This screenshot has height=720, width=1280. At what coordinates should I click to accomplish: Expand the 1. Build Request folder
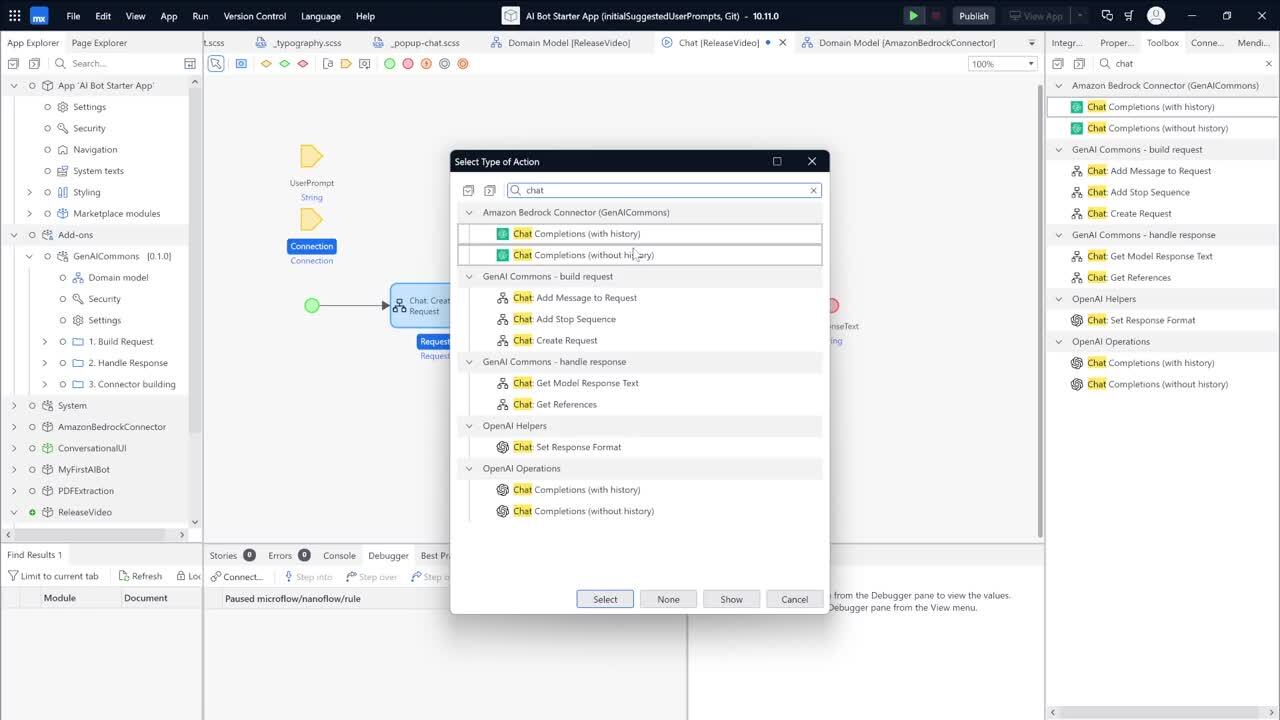tap(44, 341)
